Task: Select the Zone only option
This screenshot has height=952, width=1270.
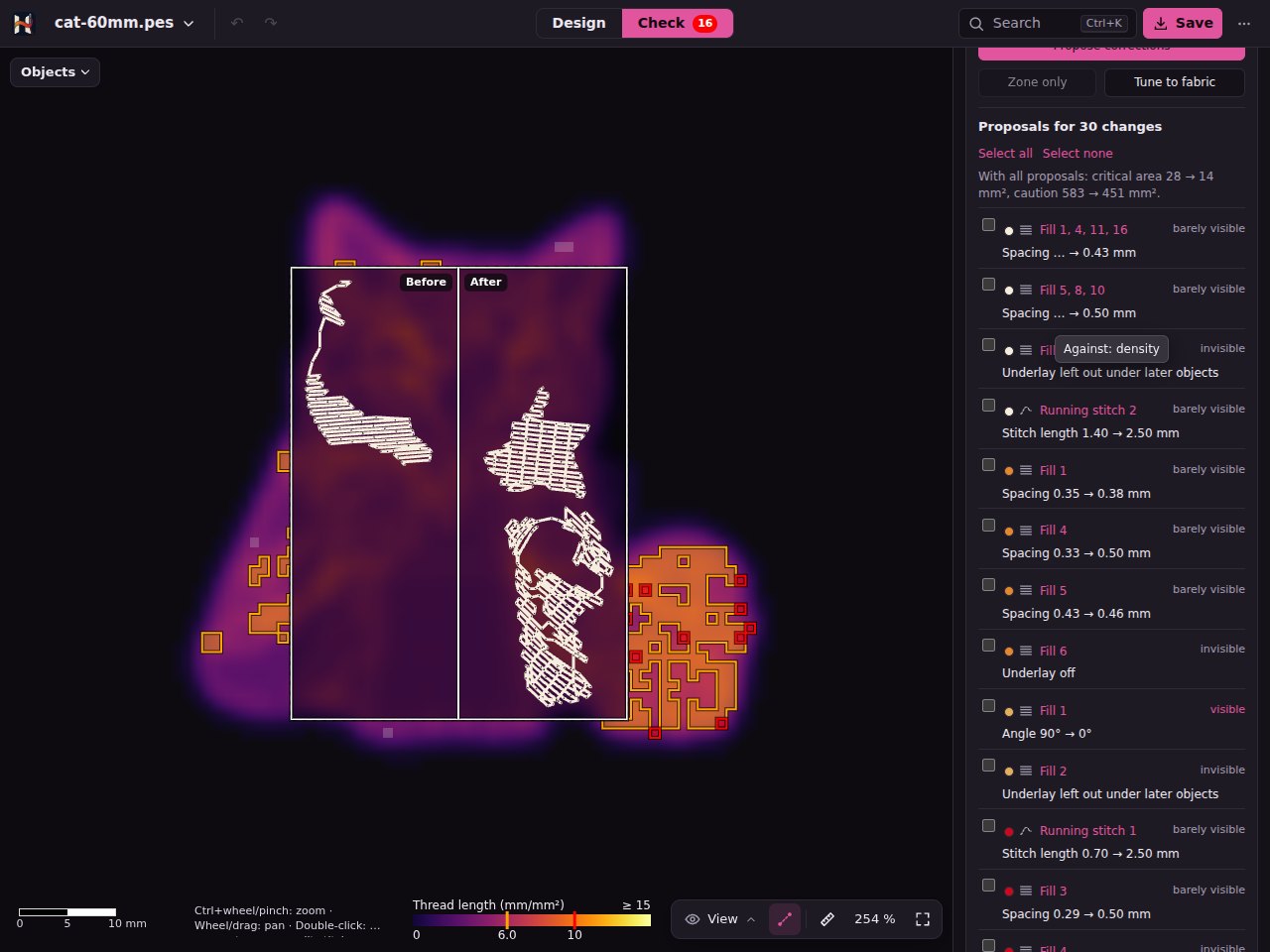Action: [x=1037, y=82]
